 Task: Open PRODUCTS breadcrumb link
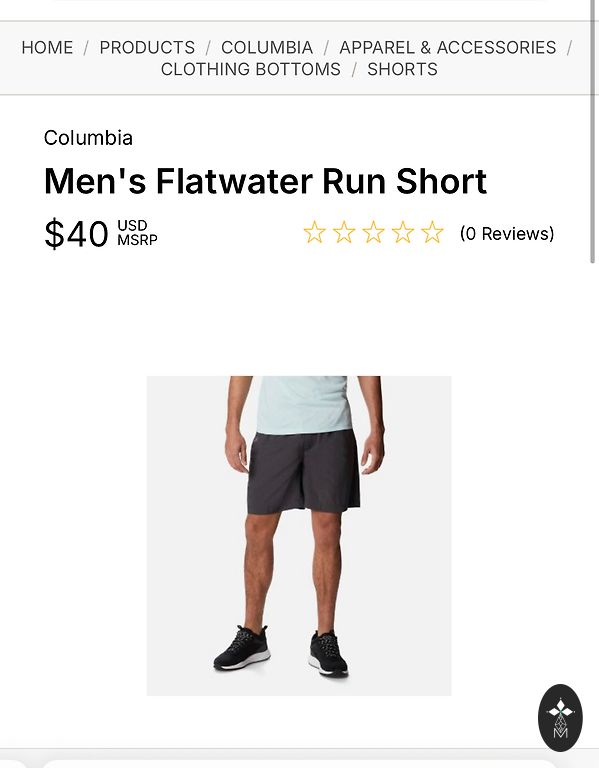click(147, 48)
